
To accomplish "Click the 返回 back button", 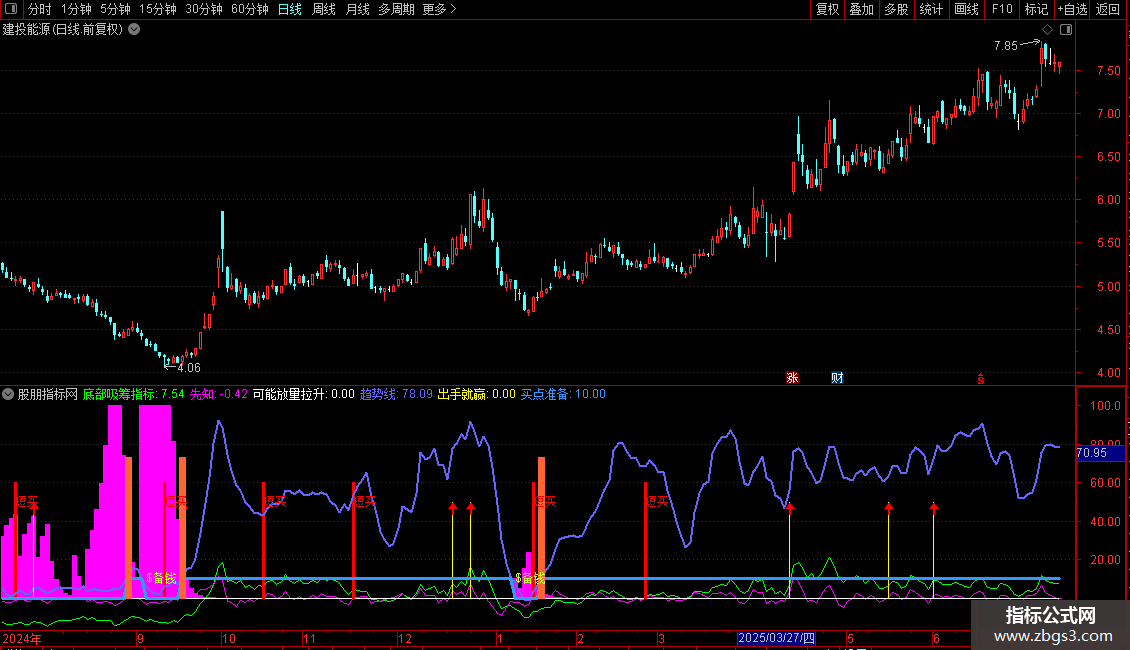I will (1108, 9).
